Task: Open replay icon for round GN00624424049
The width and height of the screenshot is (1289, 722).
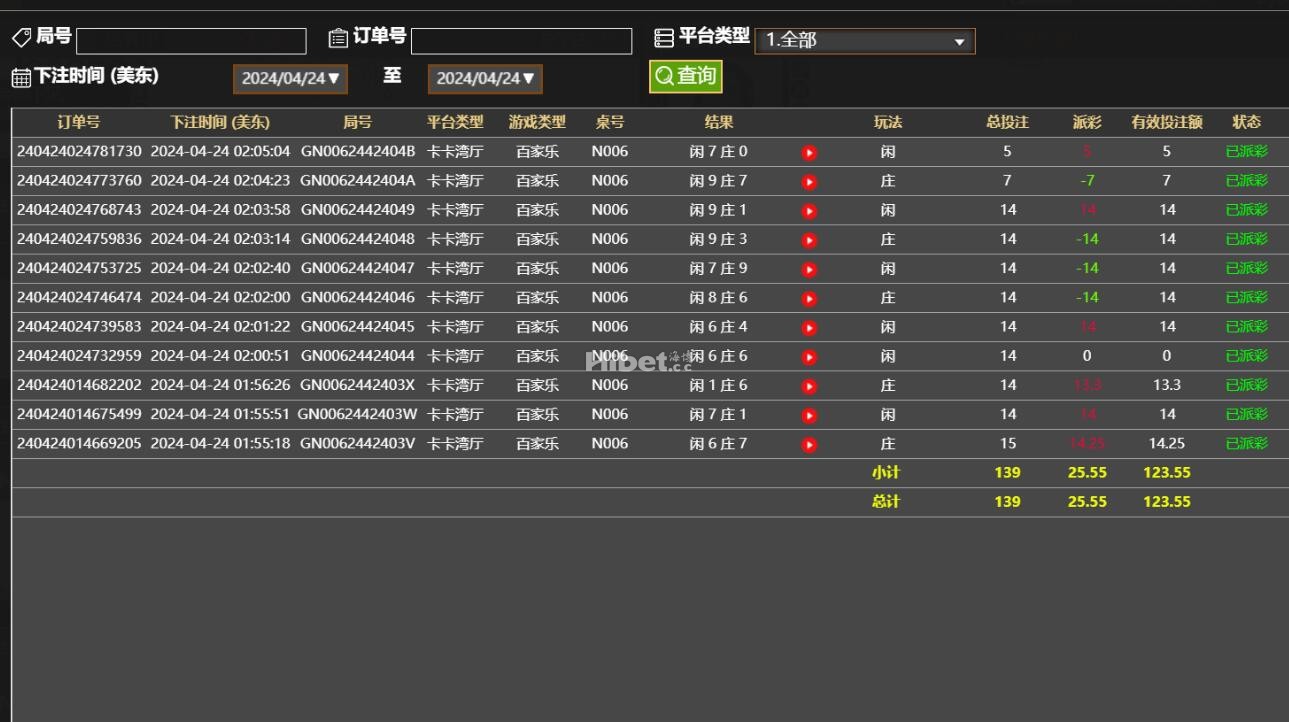Action: coord(809,211)
